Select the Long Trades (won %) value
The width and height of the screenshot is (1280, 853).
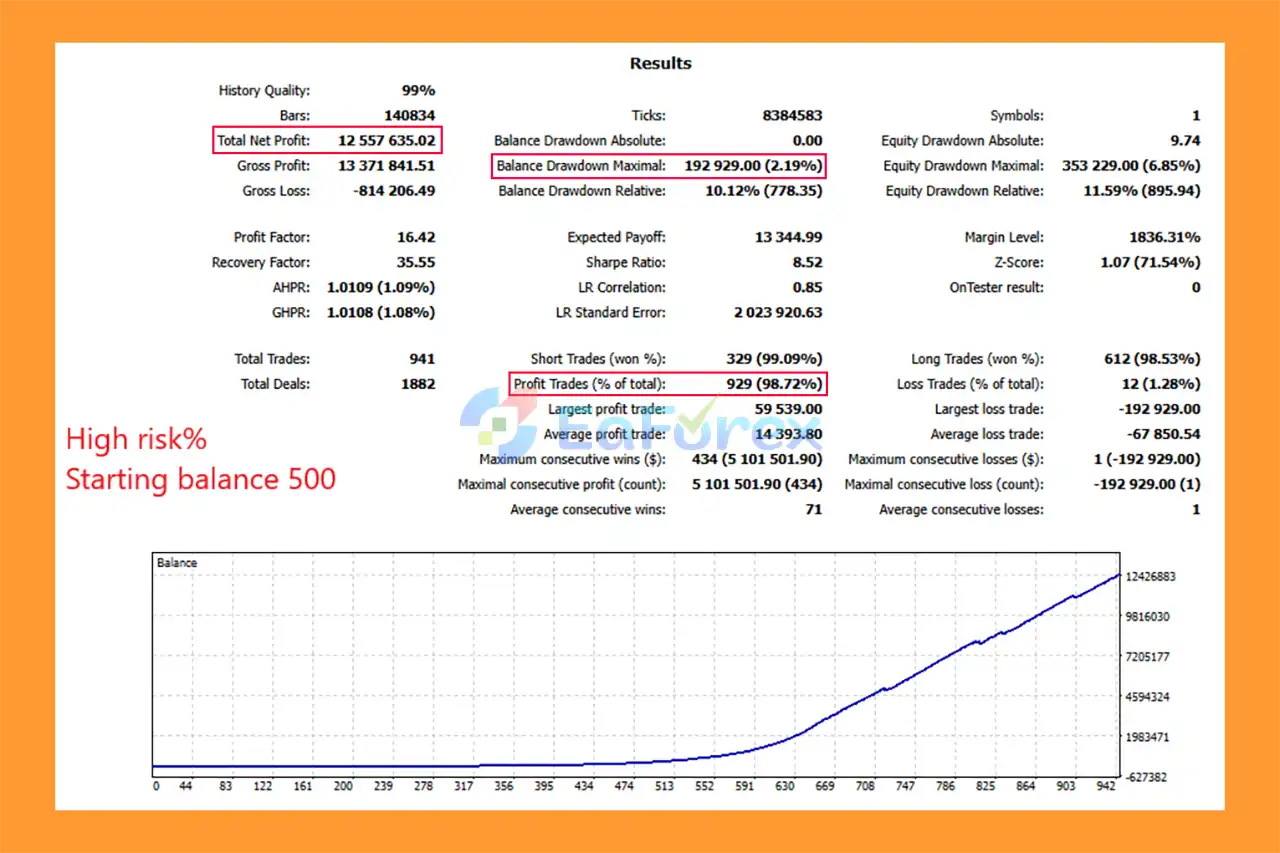1153,359
